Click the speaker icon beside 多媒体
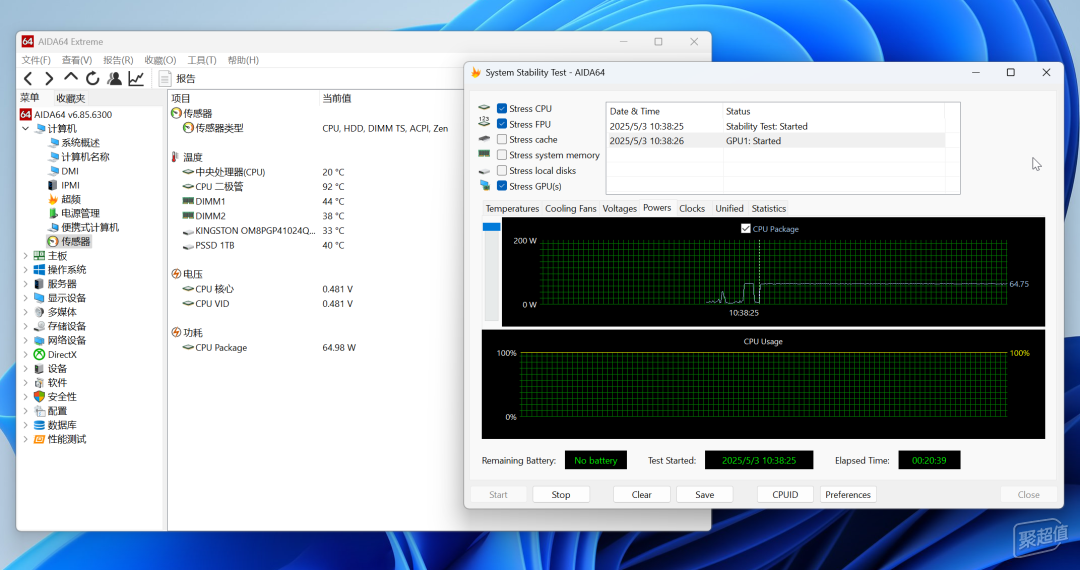Image resolution: width=1080 pixels, height=570 pixels. (x=39, y=312)
